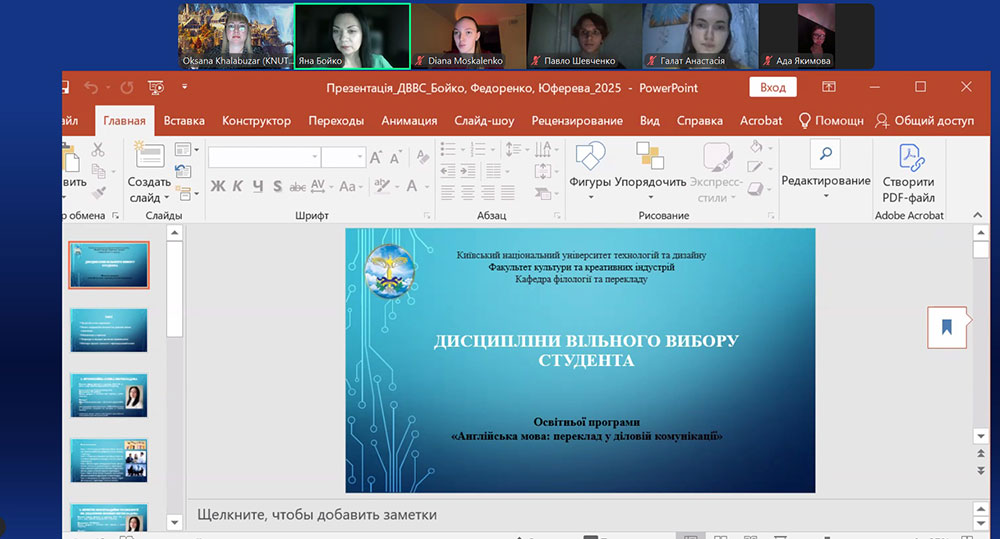Click the Cut scissors icon
1000x539 pixels.
click(98, 150)
